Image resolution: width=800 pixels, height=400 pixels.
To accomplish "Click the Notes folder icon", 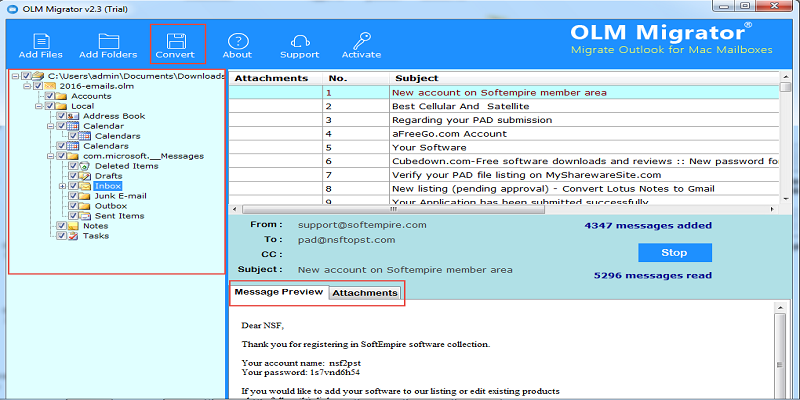I will [x=73, y=226].
